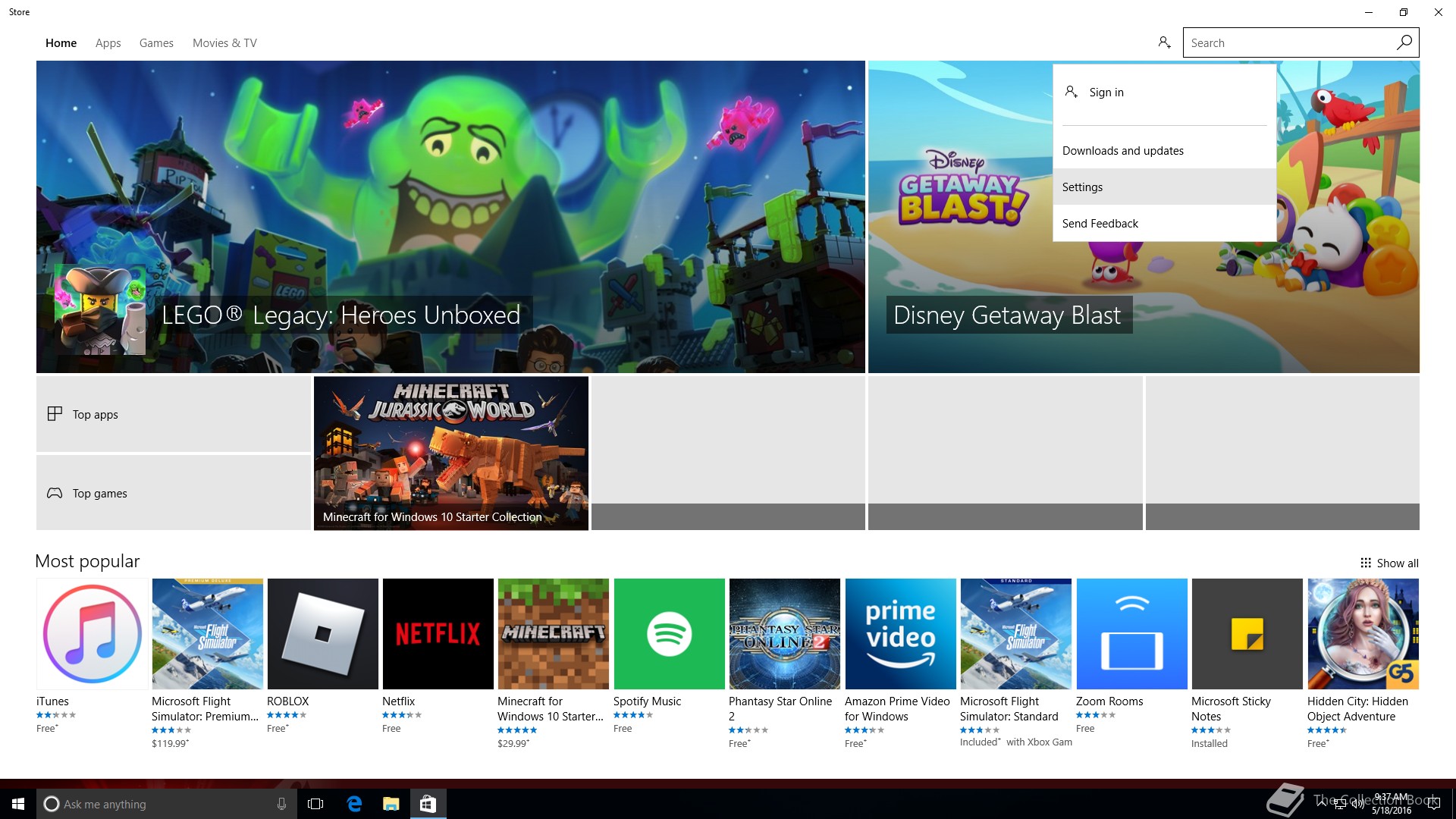1456x819 pixels.
Task: Click Zoom Rooms title text
Action: pyautogui.click(x=1109, y=701)
